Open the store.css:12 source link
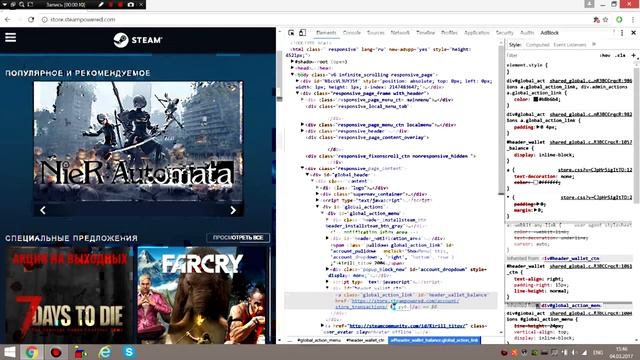Screen dimensions: 640x360 coord(595,170)
